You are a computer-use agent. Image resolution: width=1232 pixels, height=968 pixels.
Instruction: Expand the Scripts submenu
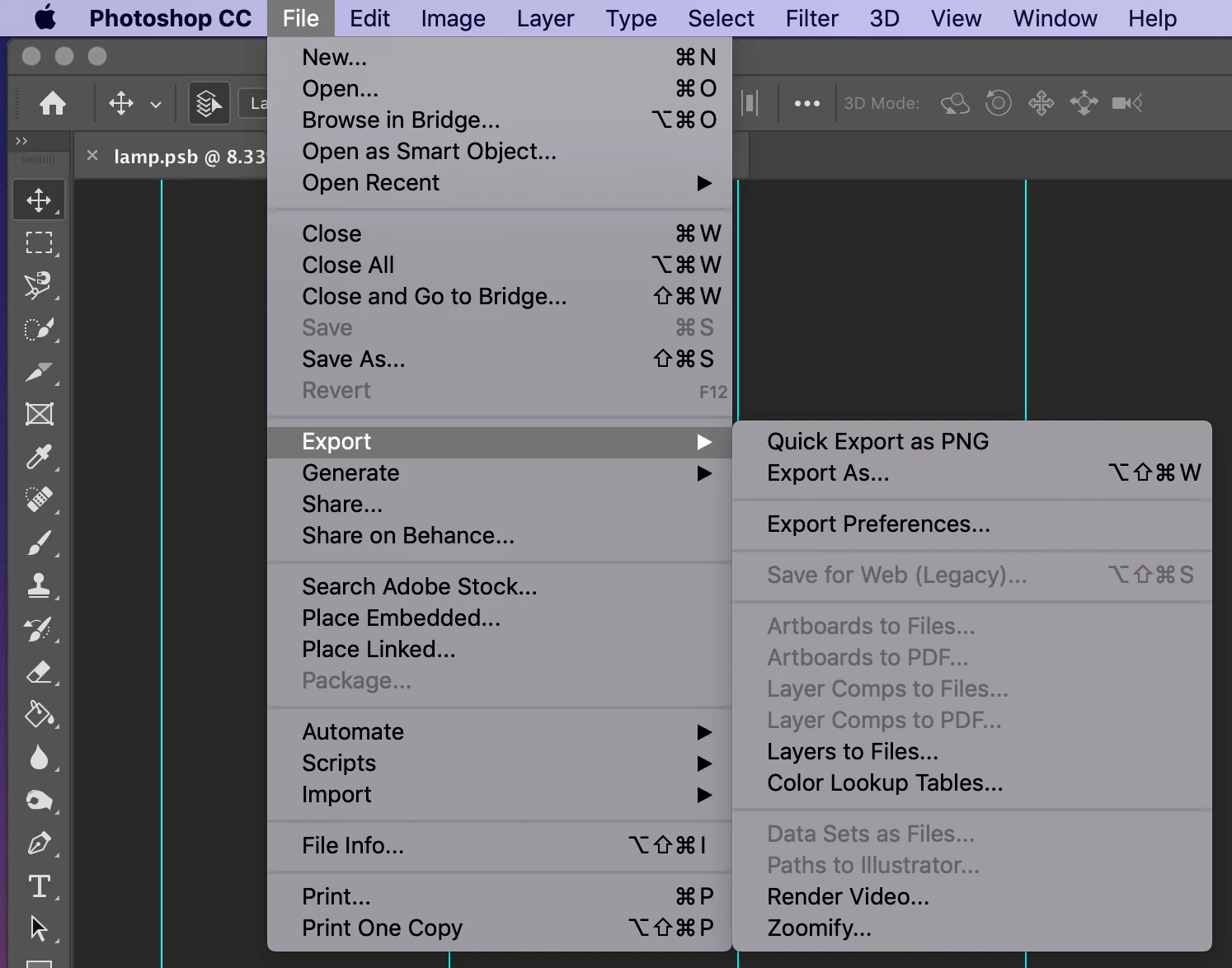pos(499,764)
